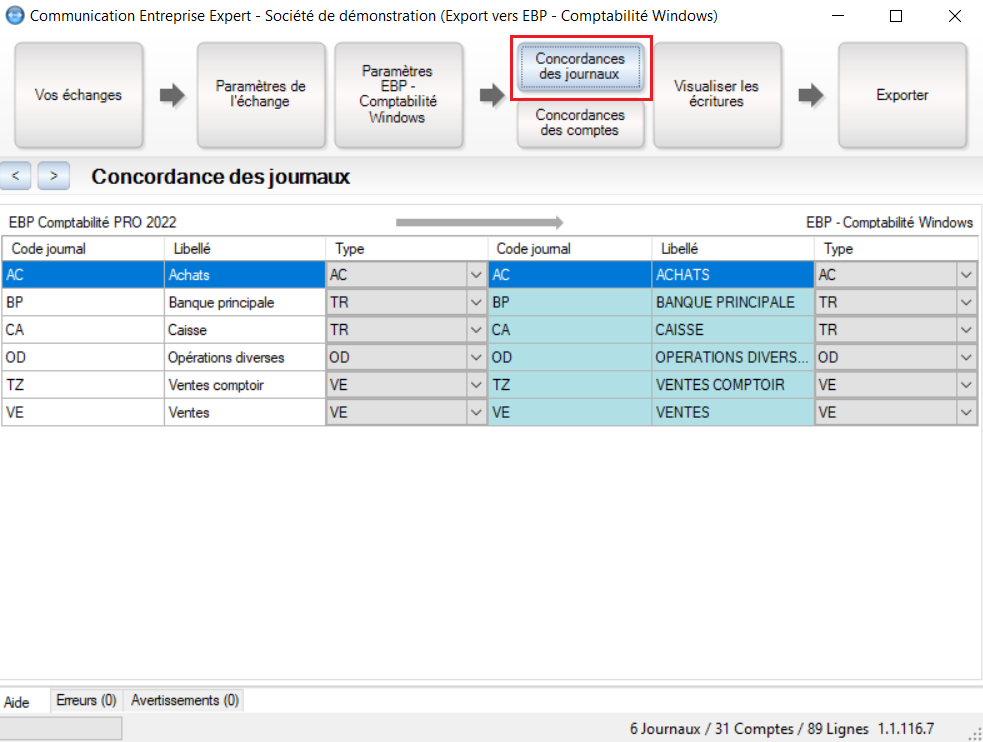
Task: Switch to the Avertissements (0) tab
Action: (x=185, y=701)
